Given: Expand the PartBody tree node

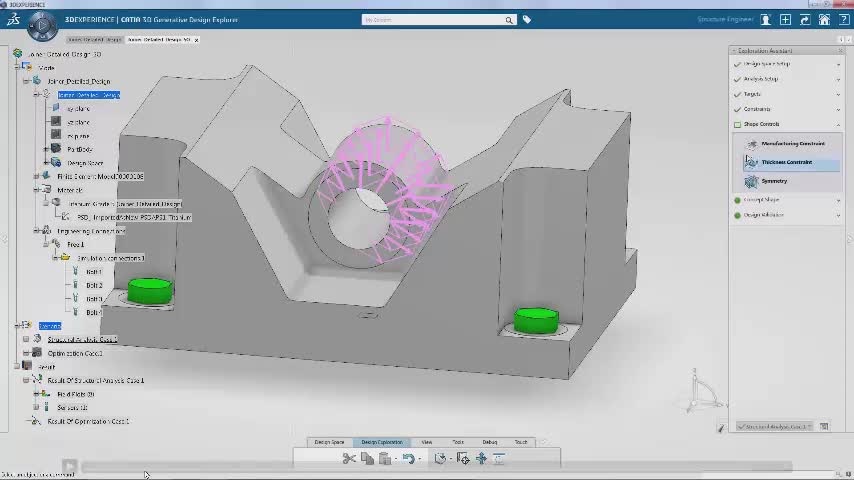Looking at the screenshot, I should (46, 149).
